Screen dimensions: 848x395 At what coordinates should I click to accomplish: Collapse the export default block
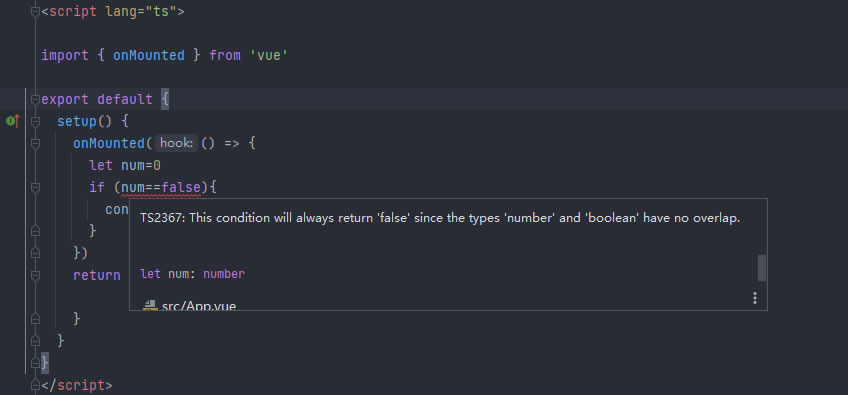[x=35, y=100]
